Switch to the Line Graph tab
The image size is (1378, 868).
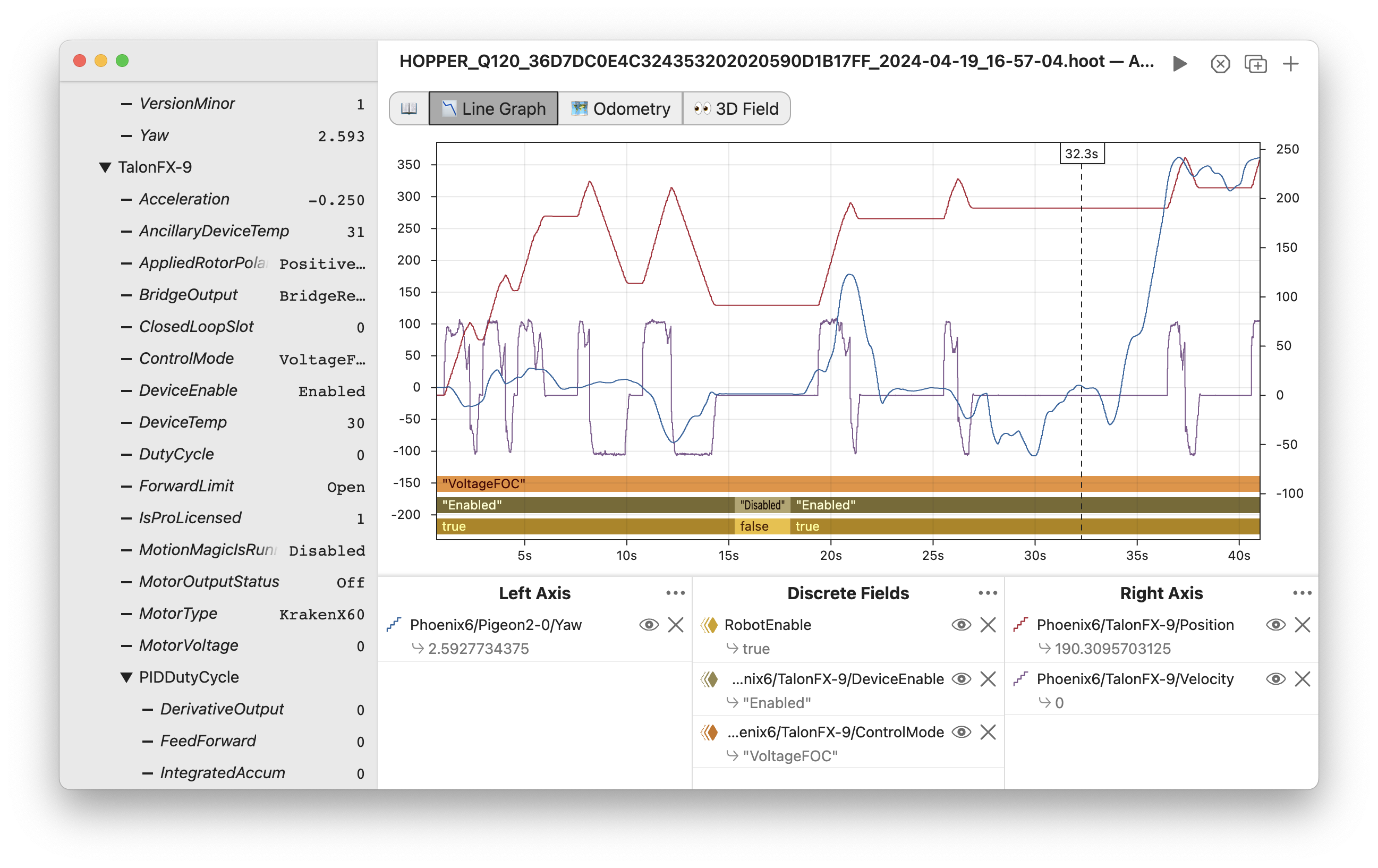pos(494,108)
